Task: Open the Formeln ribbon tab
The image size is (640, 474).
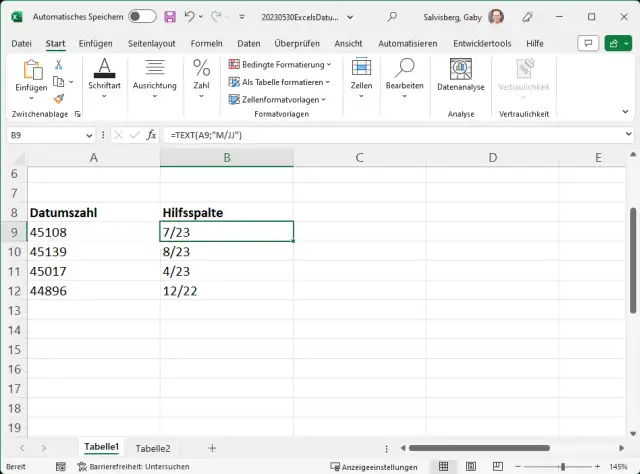Action: pos(206,43)
